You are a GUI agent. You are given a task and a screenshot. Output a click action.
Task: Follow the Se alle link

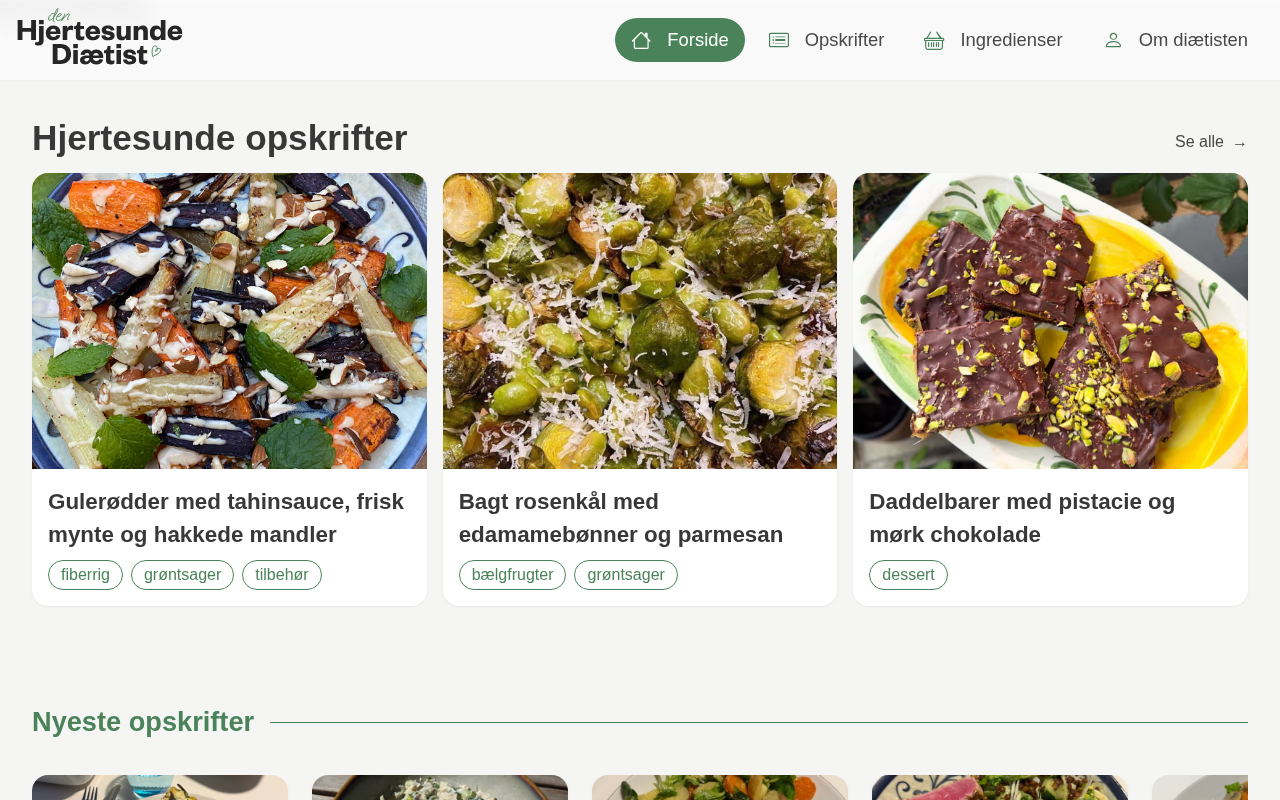pos(1211,142)
